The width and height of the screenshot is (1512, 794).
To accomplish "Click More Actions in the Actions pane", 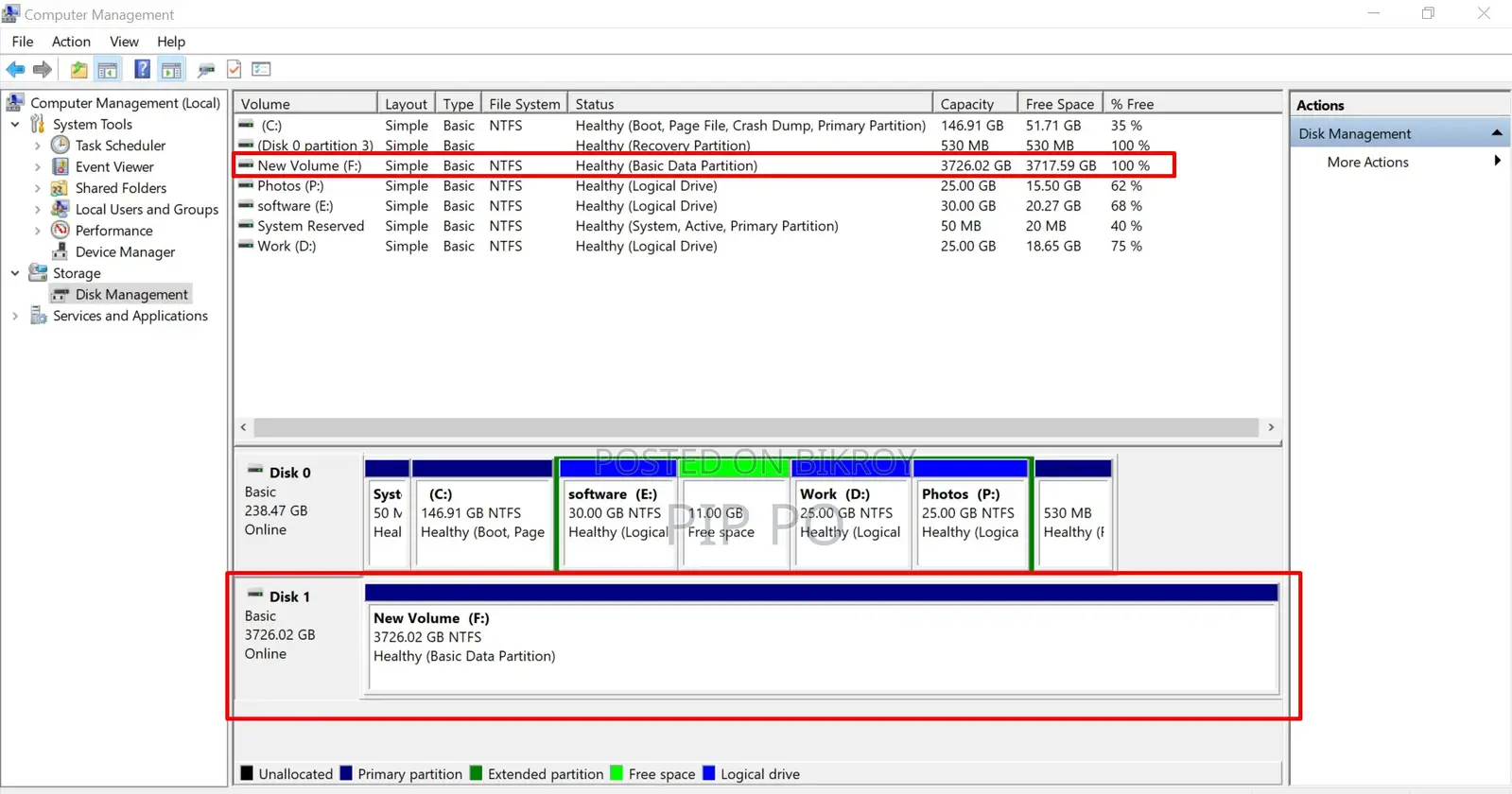I will click(x=1367, y=162).
